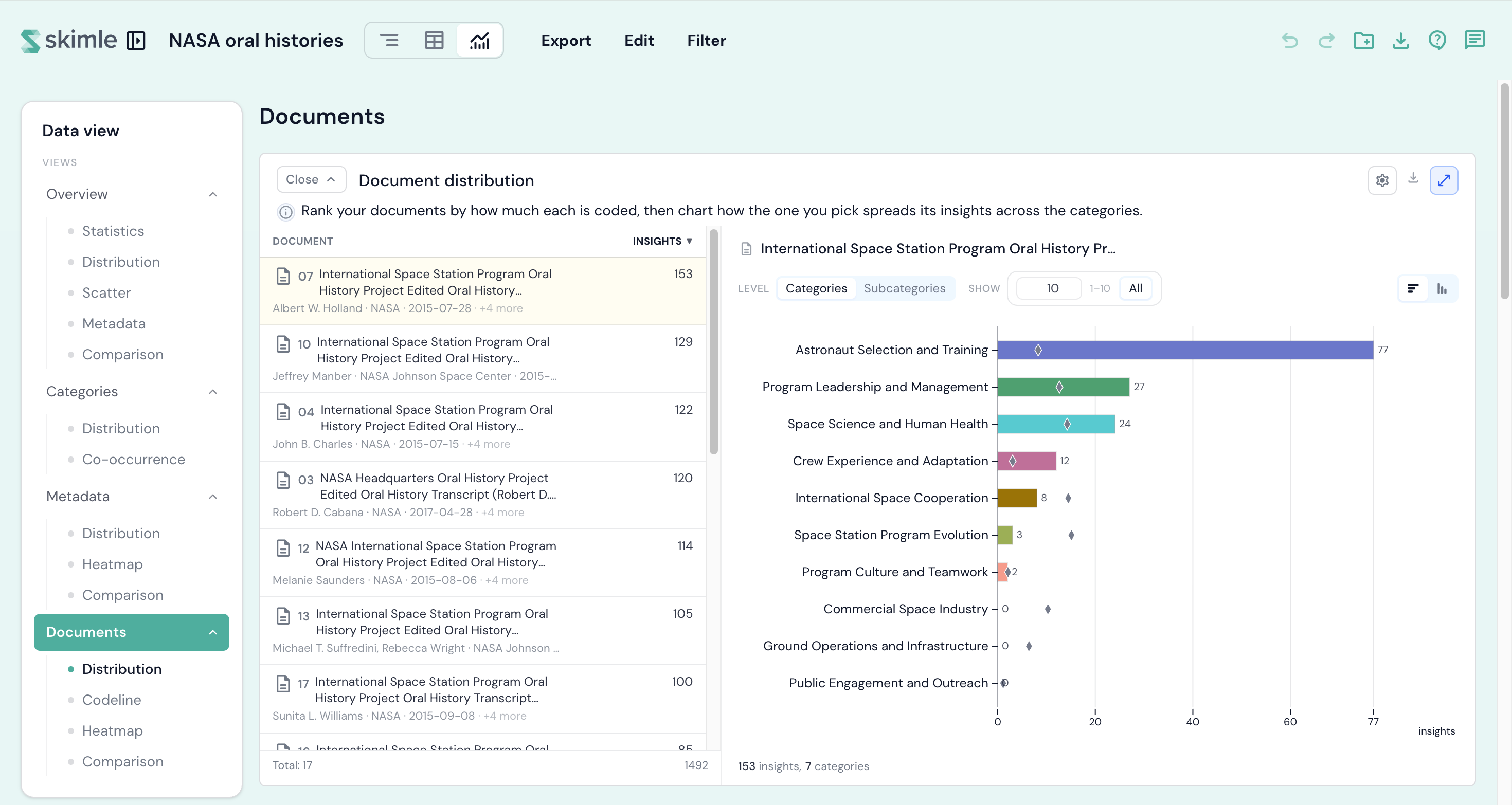Image resolution: width=1512 pixels, height=805 pixels.
Task: Open Statistics under Overview
Action: [x=113, y=231]
